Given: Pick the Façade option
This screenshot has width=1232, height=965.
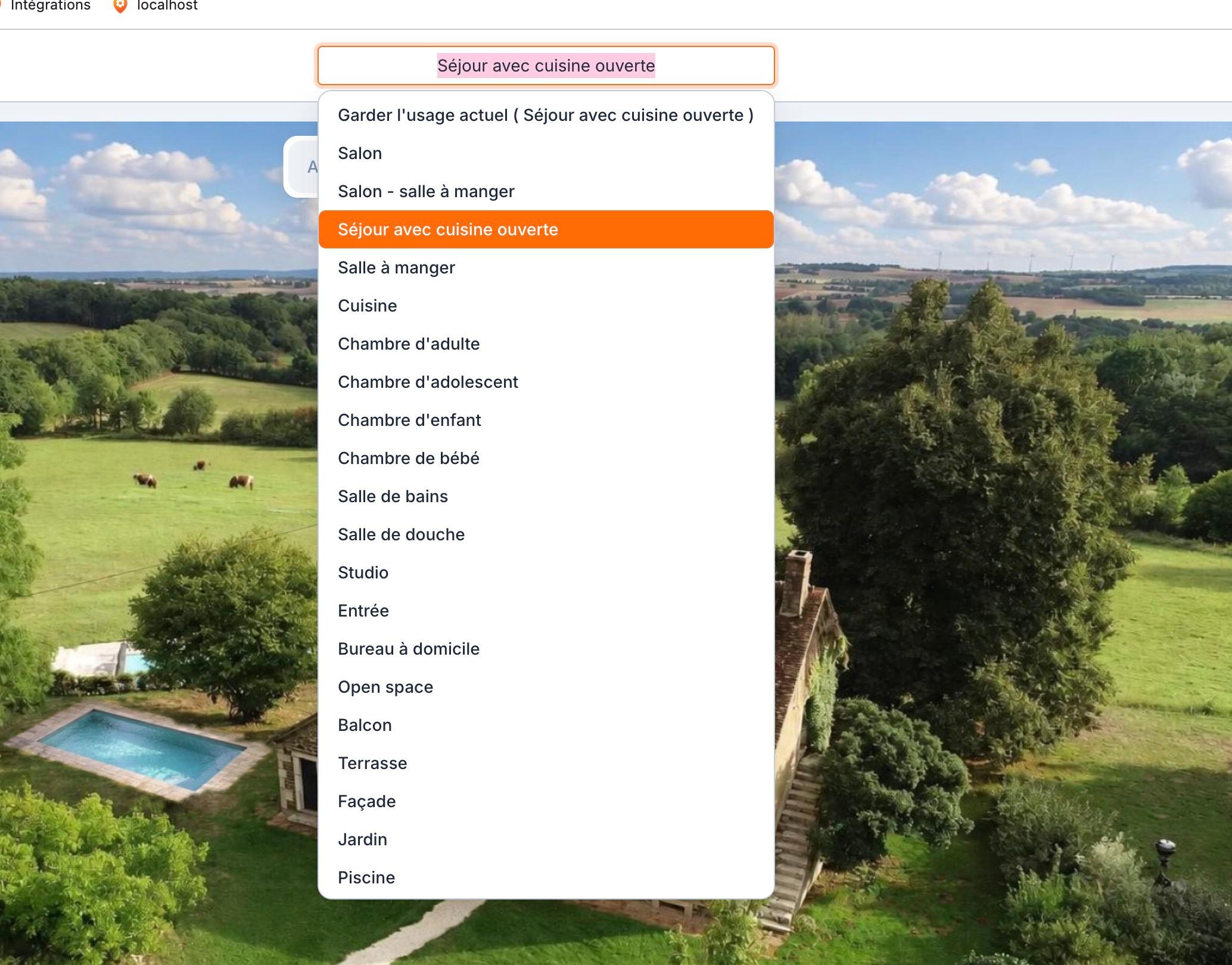Looking at the screenshot, I should pos(546,801).
